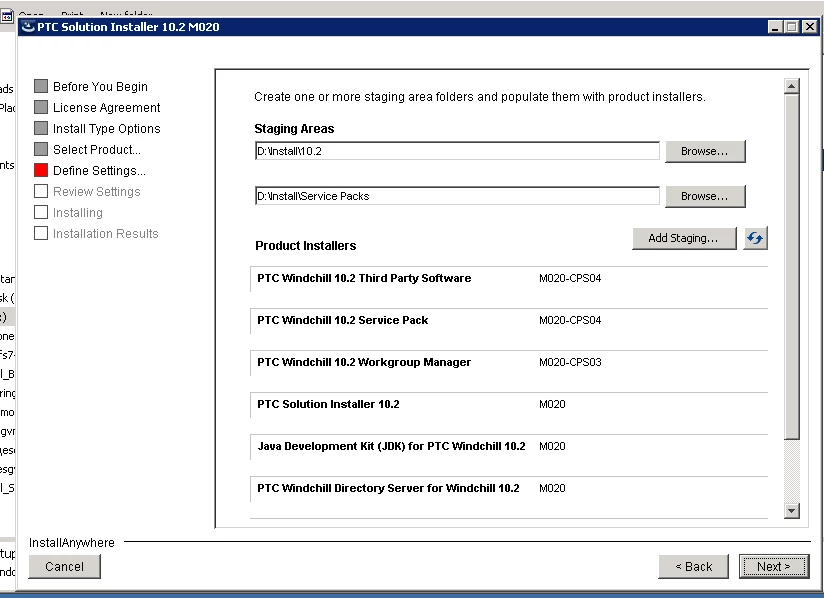Viewport: 824px width, 598px height.
Task: Select the Install Type Options step
Action: (x=97, y=128)
